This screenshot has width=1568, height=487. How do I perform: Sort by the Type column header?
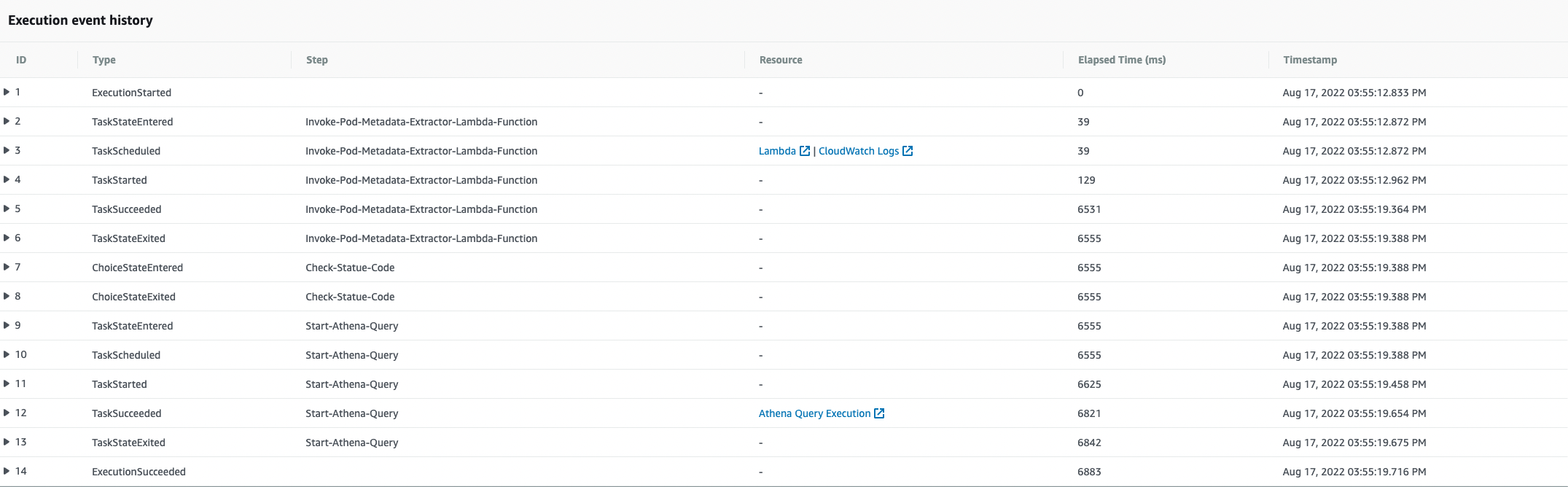[x=104, y=60]
